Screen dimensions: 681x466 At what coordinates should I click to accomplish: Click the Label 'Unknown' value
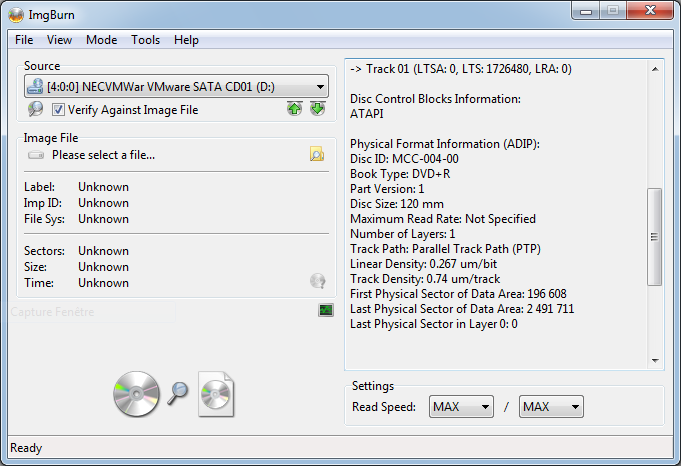[x=103, y=187]
